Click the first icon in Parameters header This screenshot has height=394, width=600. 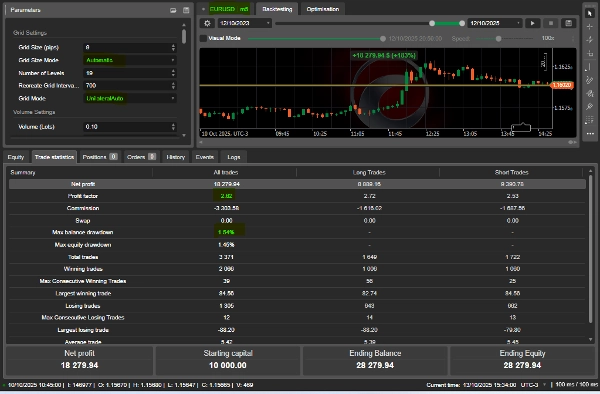[173, 10]
